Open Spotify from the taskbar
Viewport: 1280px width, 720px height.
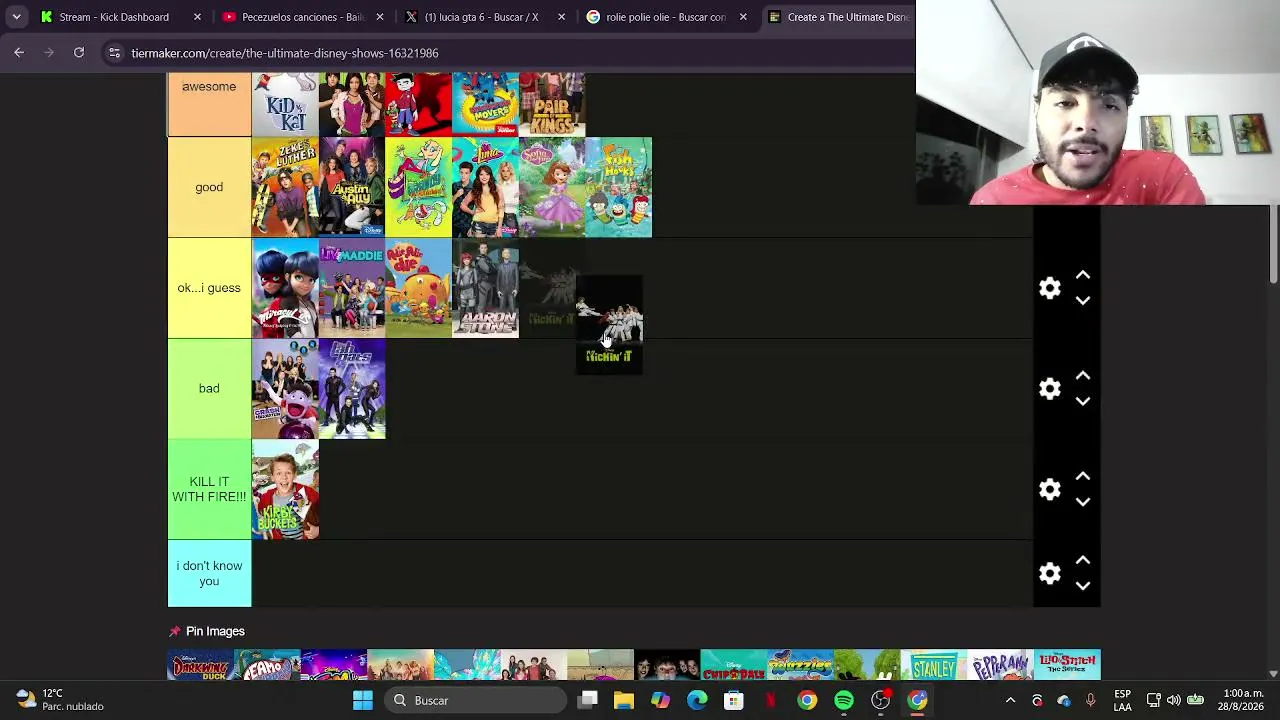click(x=844, y=700)
